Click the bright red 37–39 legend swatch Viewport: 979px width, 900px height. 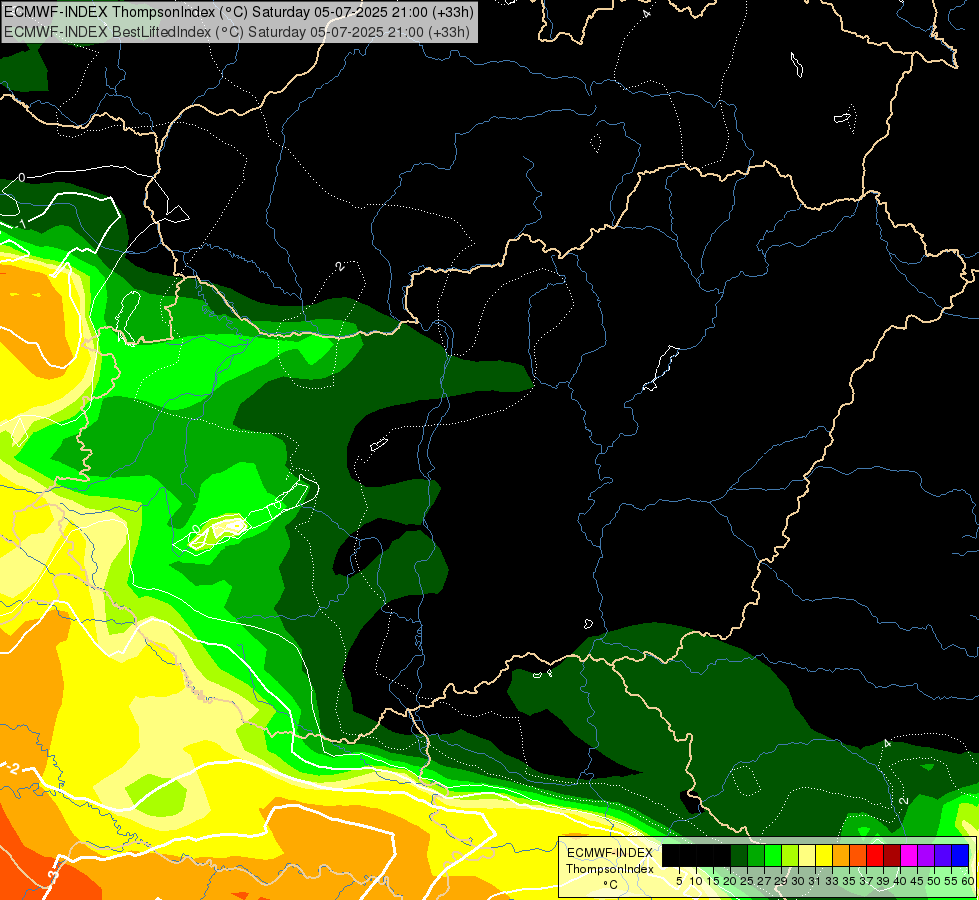[875, 855]
